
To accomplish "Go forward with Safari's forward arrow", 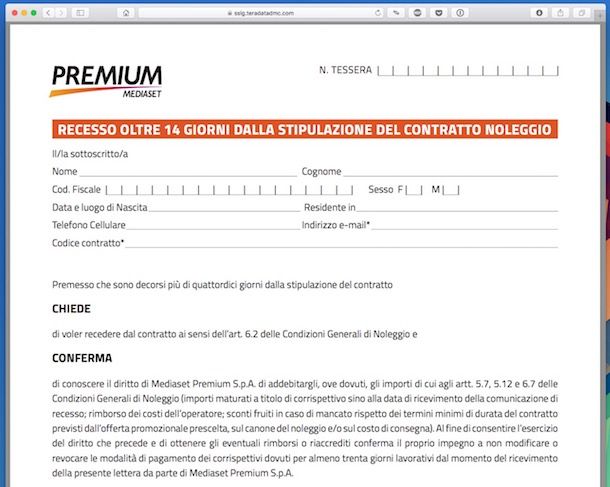I will click(61, 13).
